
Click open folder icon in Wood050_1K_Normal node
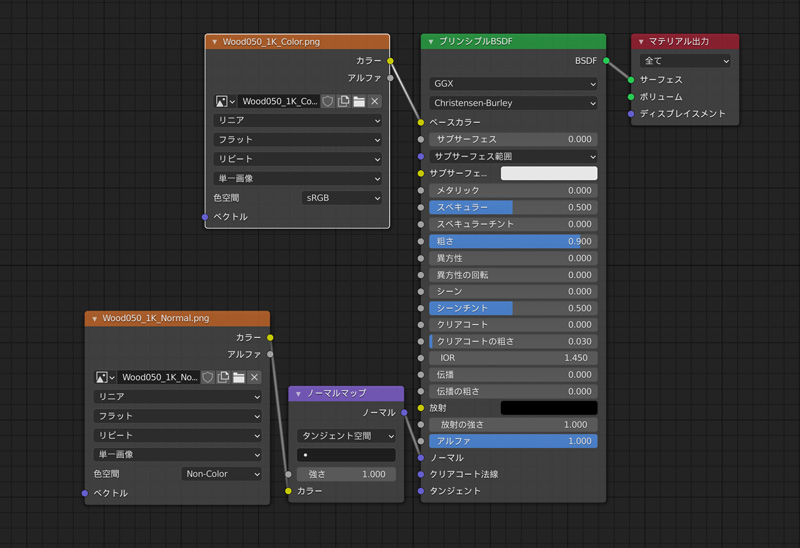(x=239, y=377)
